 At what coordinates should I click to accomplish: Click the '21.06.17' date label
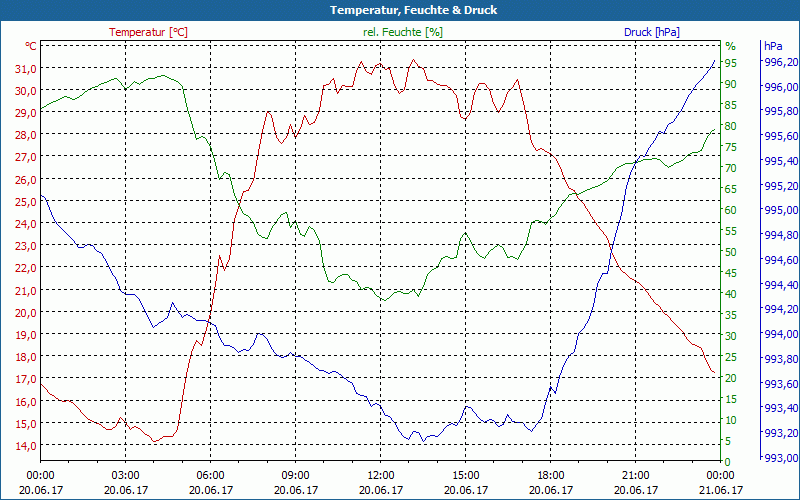pos(720,490)
